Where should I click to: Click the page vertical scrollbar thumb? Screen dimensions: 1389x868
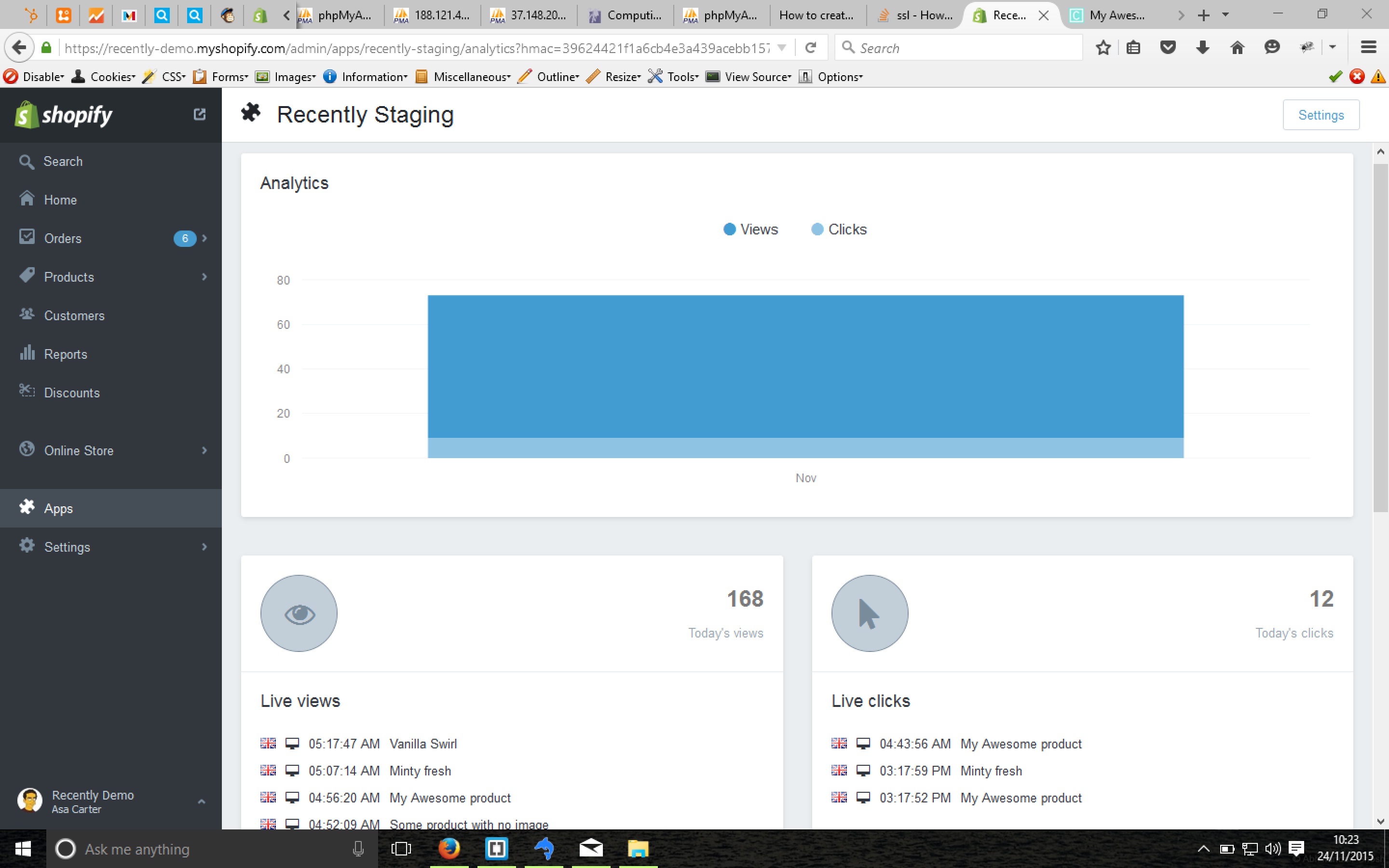(1380, 338)
